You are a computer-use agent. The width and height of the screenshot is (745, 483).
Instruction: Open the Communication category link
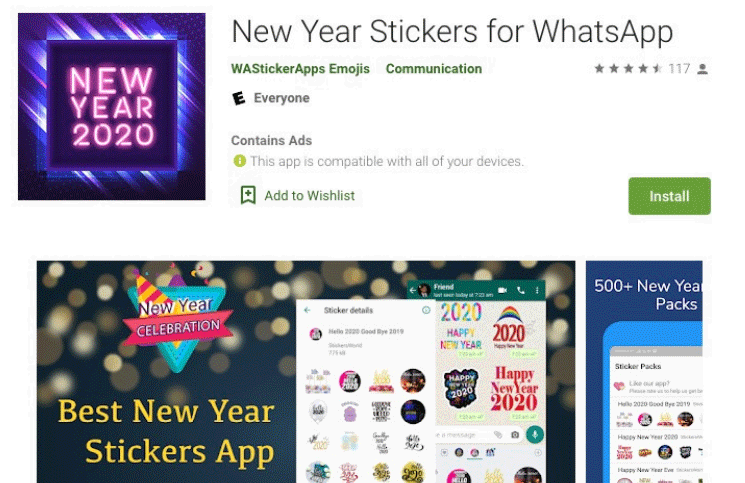point(434,69)
